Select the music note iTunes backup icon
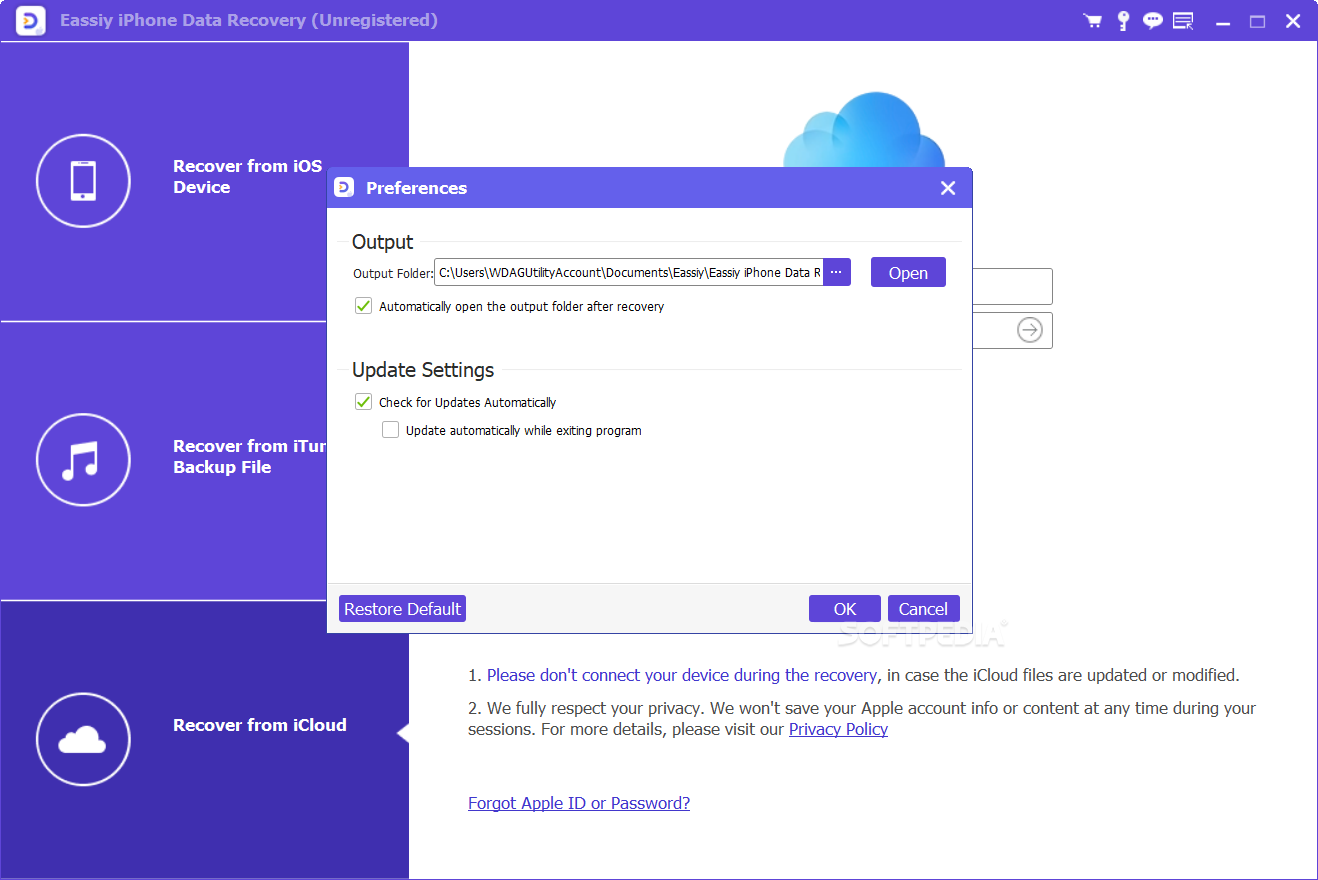This screenshot has height=880, width=1318. (x=83, y=460)
